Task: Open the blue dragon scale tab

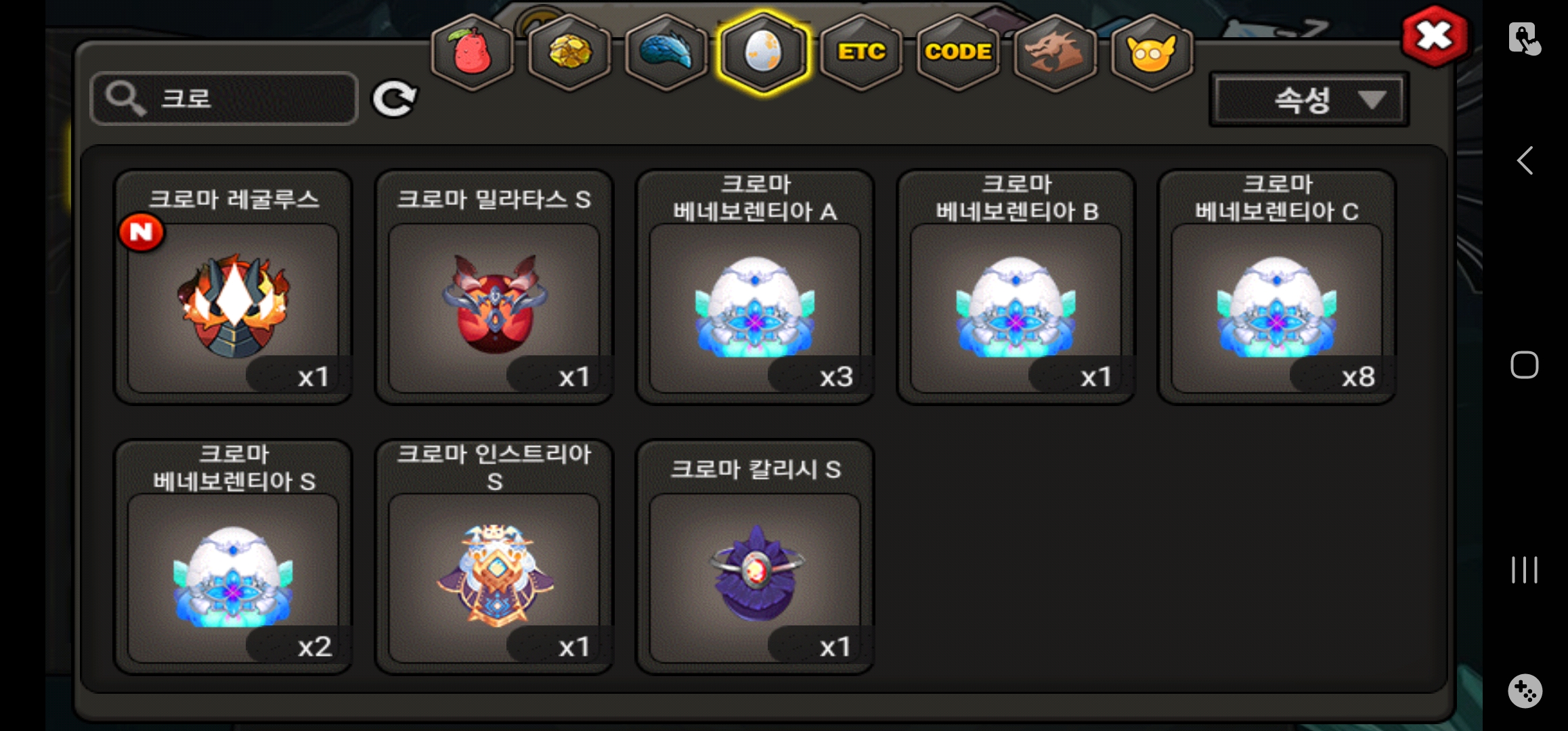Action: pos(666,52)
